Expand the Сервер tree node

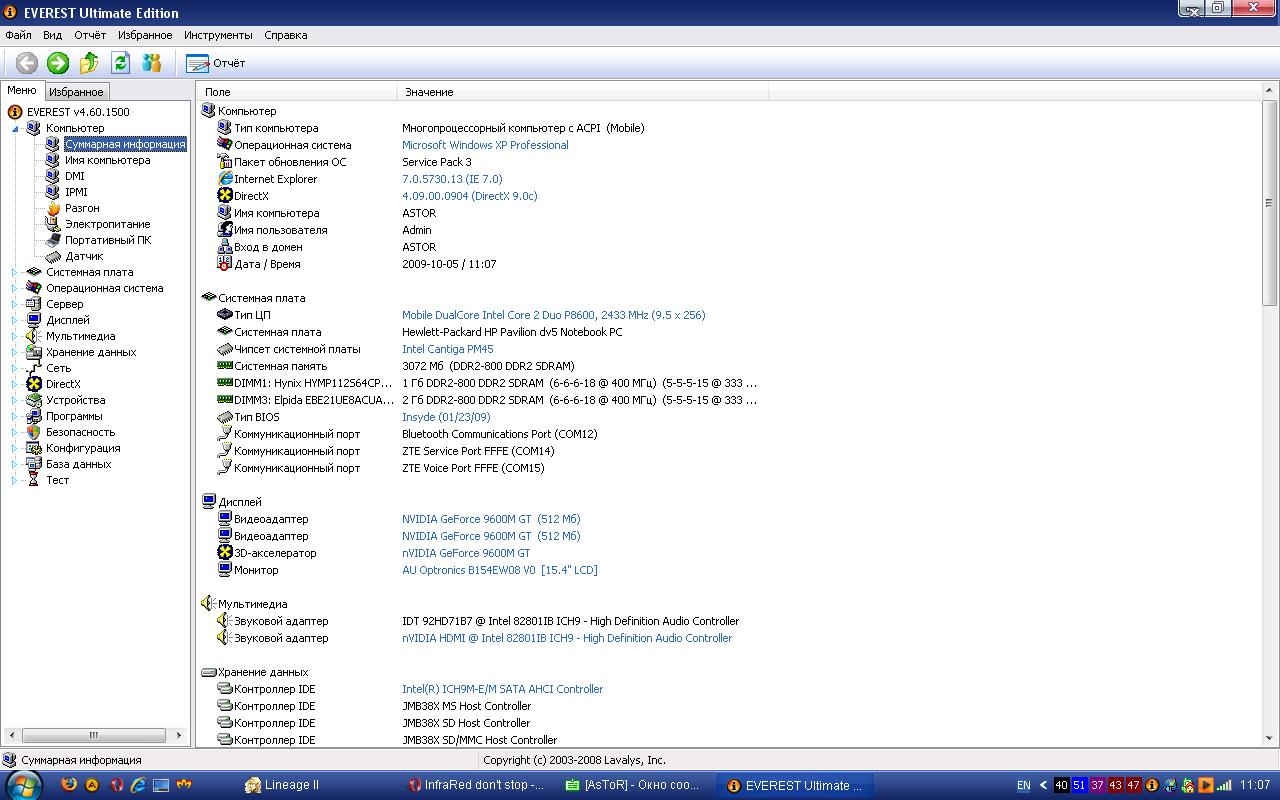pyautogui.click(x=15, y=304)
